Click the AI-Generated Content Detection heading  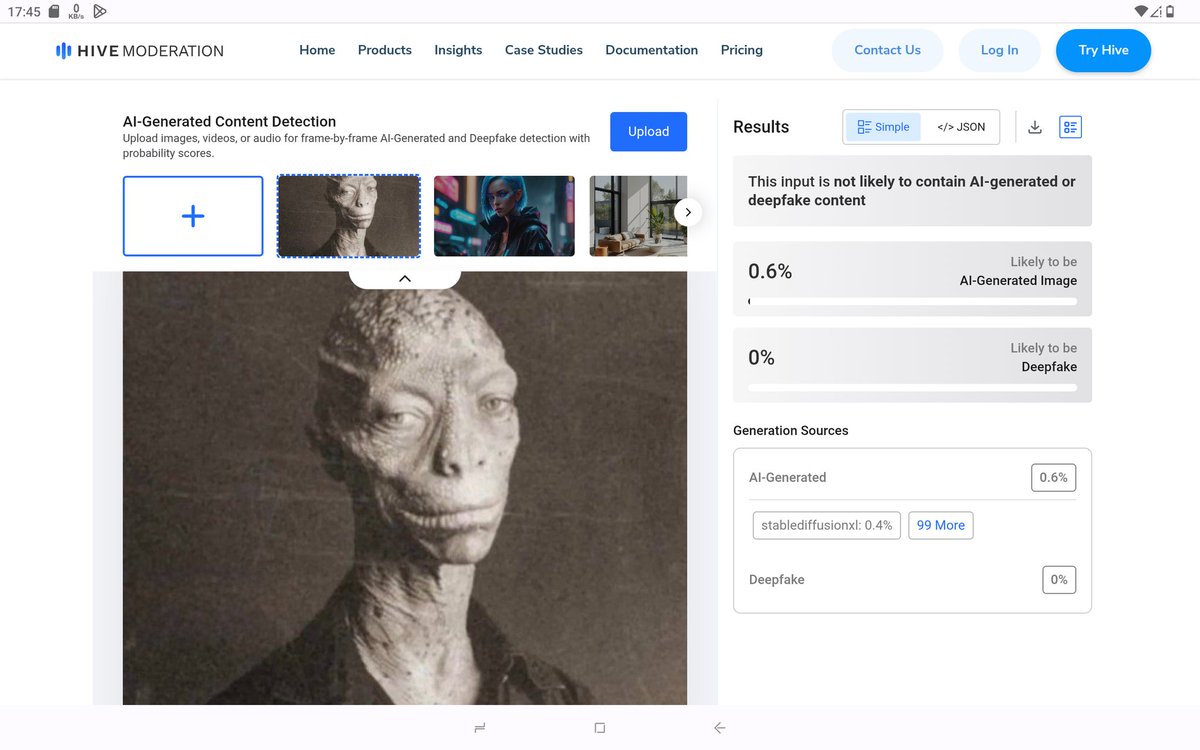pyautogui.click(x=229, y=121)
